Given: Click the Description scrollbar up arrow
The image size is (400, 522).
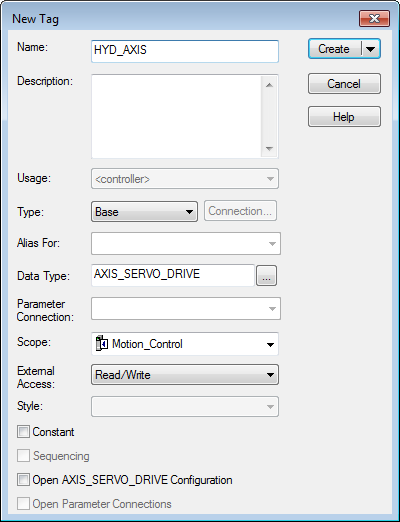Looking at the screenshot, I should tap(269, 85).
